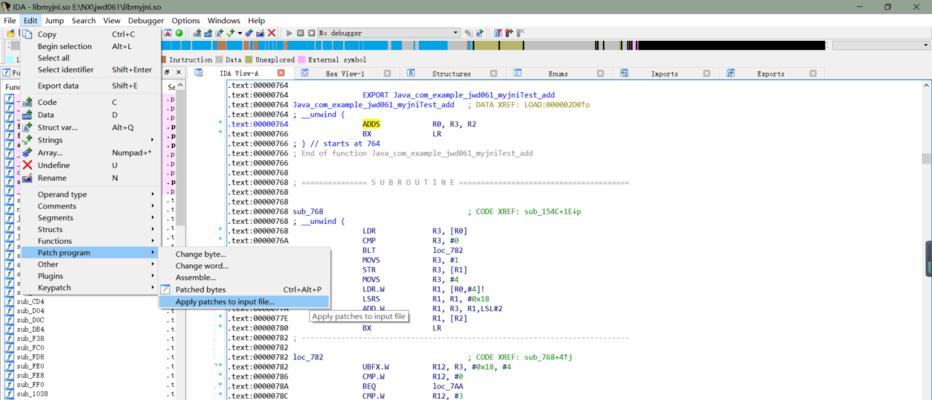The height and width of the screenshot is (400, 932).
Task: Open the Help menu
Action: click(256, 20)
